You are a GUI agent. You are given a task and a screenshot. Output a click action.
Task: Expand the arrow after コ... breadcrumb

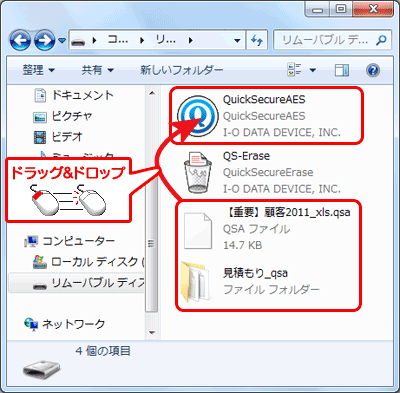pyautogui.click(x=142, y=41)
